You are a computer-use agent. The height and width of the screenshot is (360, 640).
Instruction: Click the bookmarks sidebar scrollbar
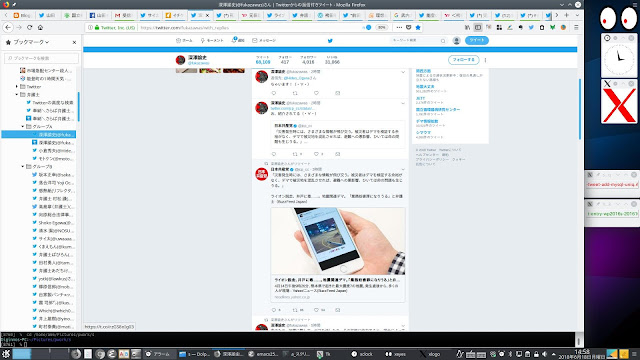click(78, 107)
